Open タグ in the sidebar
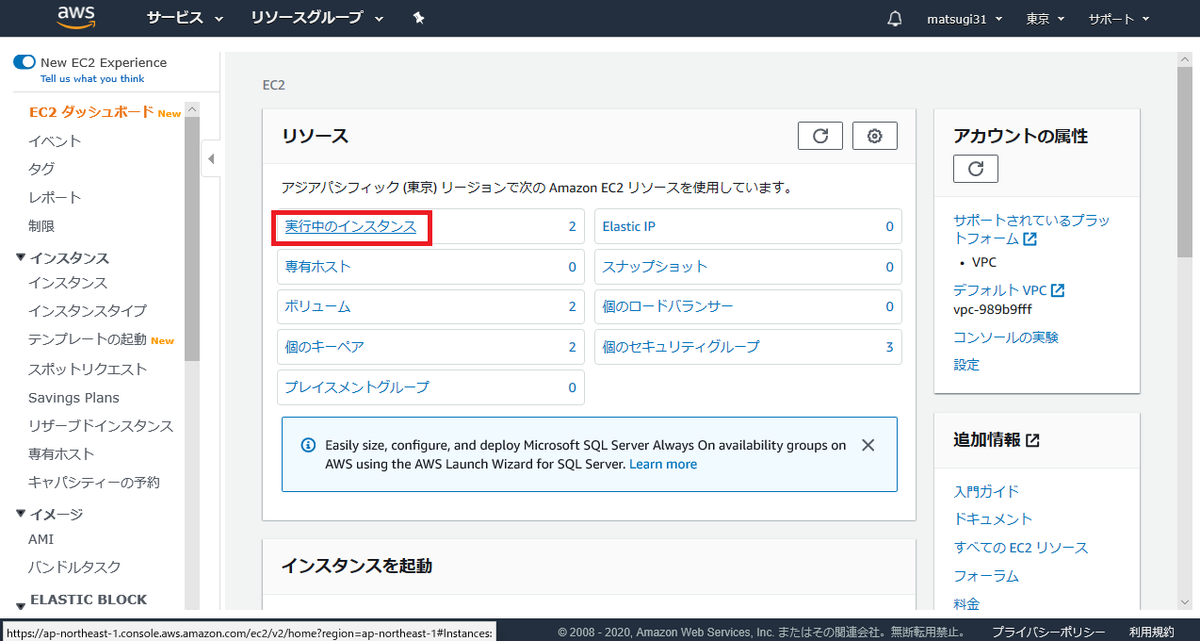Image resolution: width=1200 pixels, height=641 pixels. (42, 169)
